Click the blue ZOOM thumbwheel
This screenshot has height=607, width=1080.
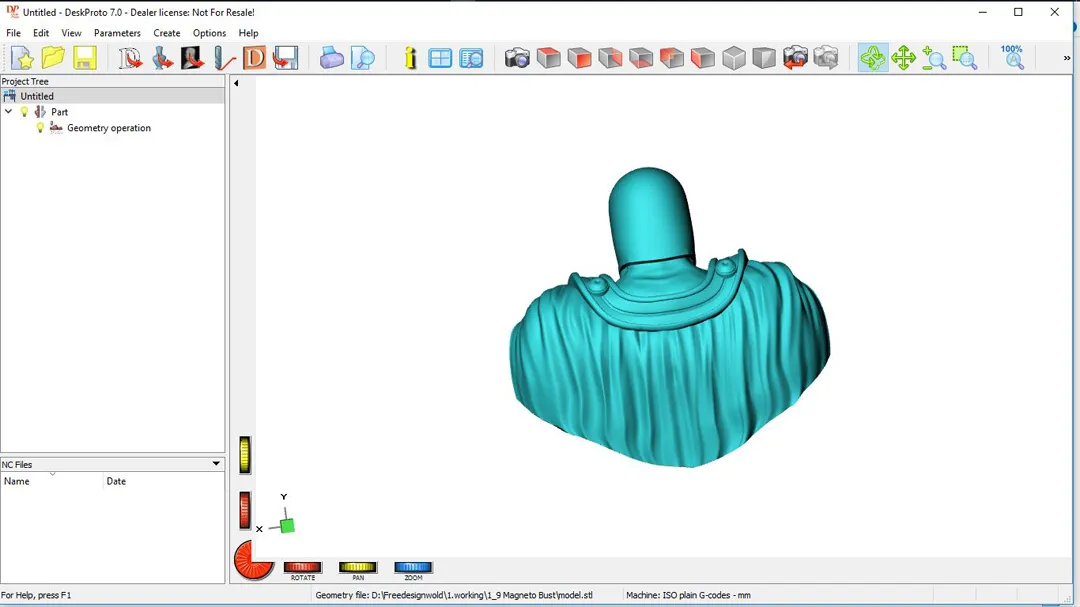point(413,567)
